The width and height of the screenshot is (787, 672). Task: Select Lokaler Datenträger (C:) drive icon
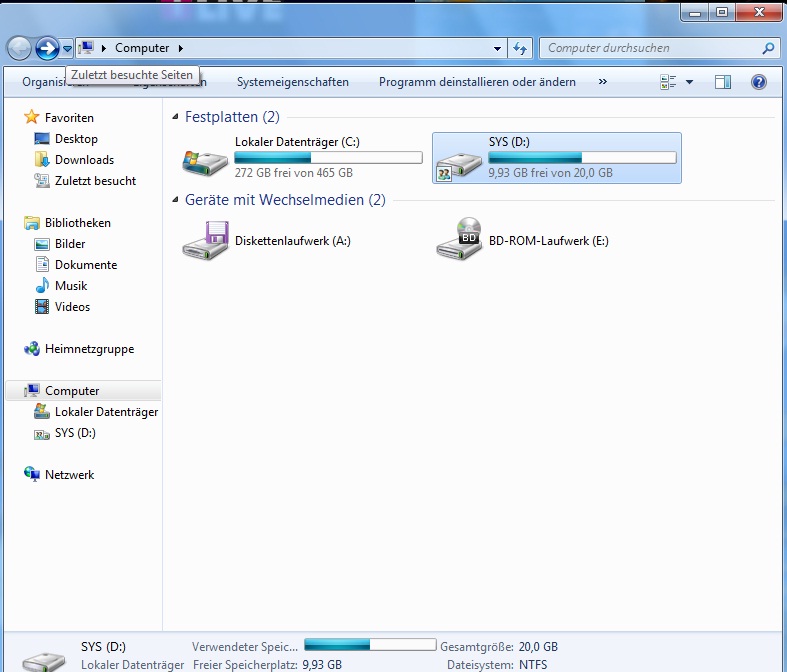coord(205,158)
